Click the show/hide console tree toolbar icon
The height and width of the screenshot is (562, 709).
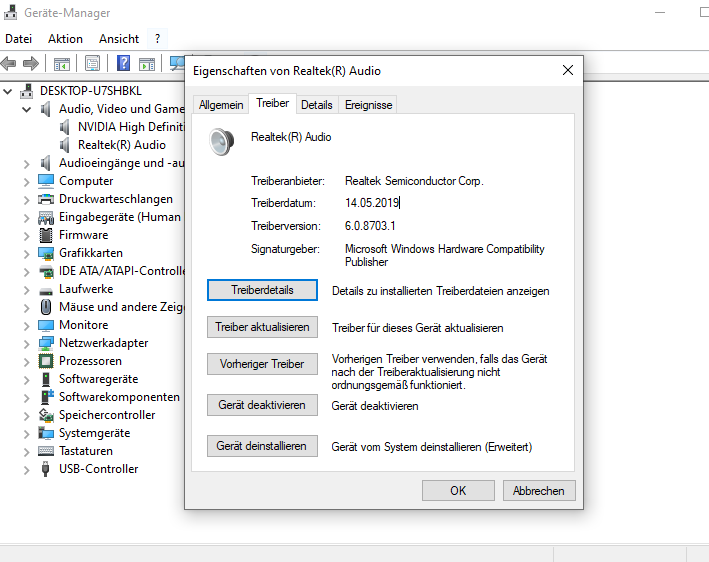click(61, 64)
